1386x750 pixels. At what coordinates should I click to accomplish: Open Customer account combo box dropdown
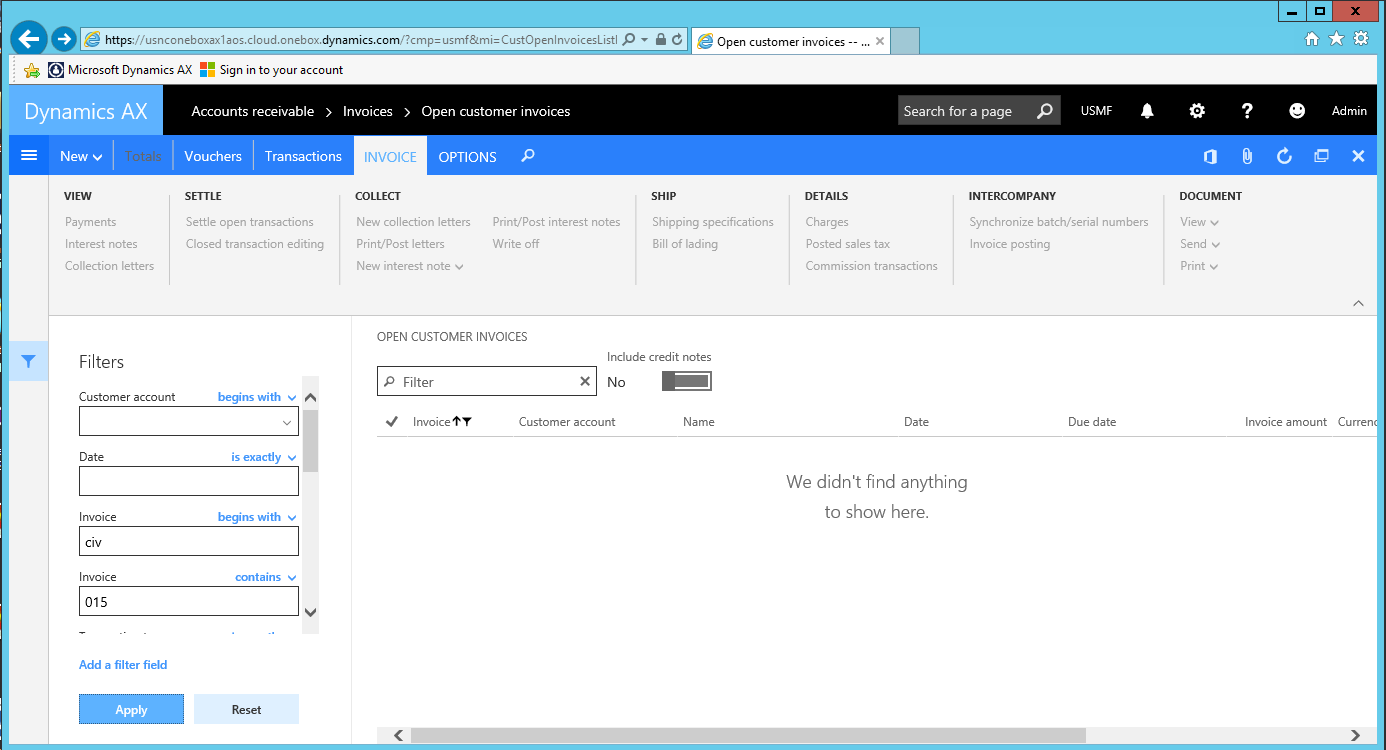288,423
